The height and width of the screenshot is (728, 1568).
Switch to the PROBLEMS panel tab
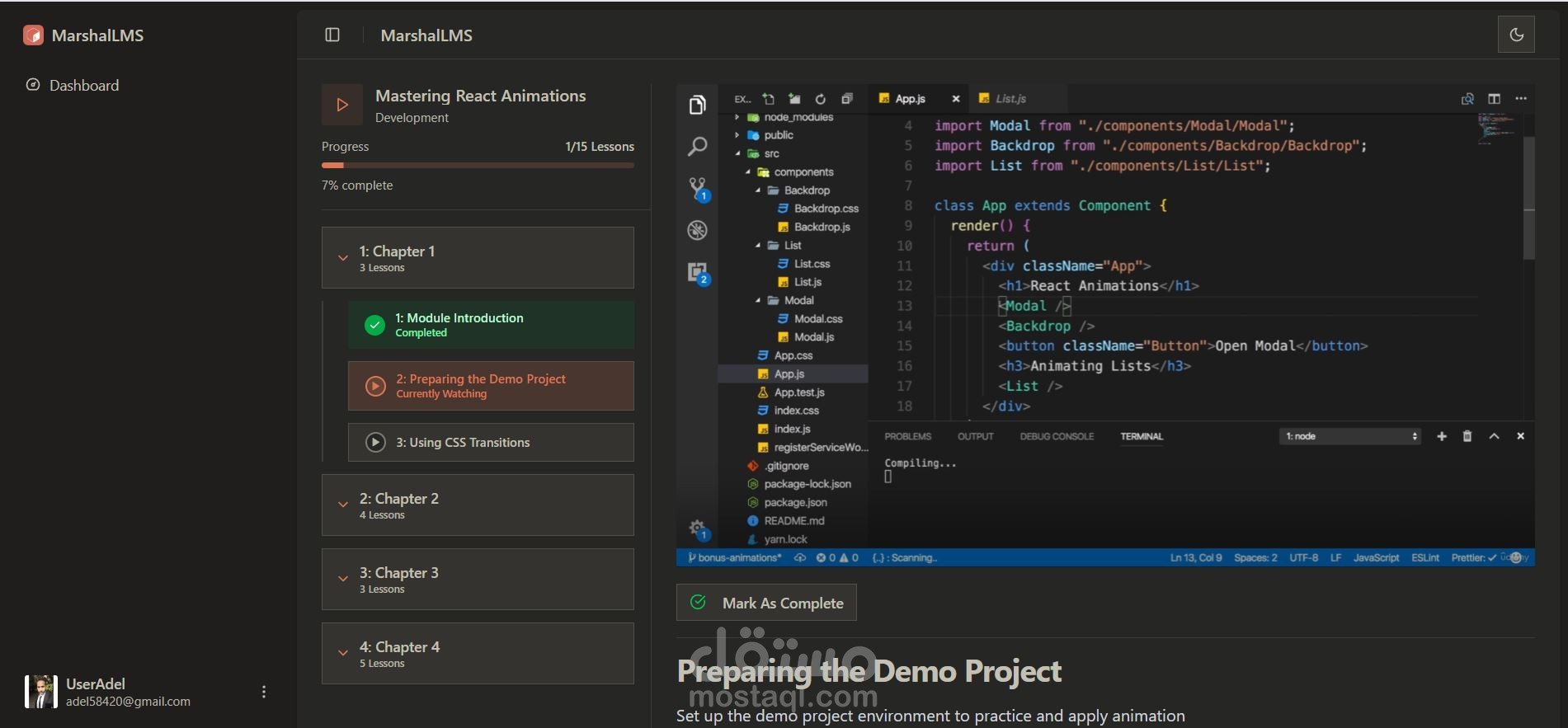907,436
